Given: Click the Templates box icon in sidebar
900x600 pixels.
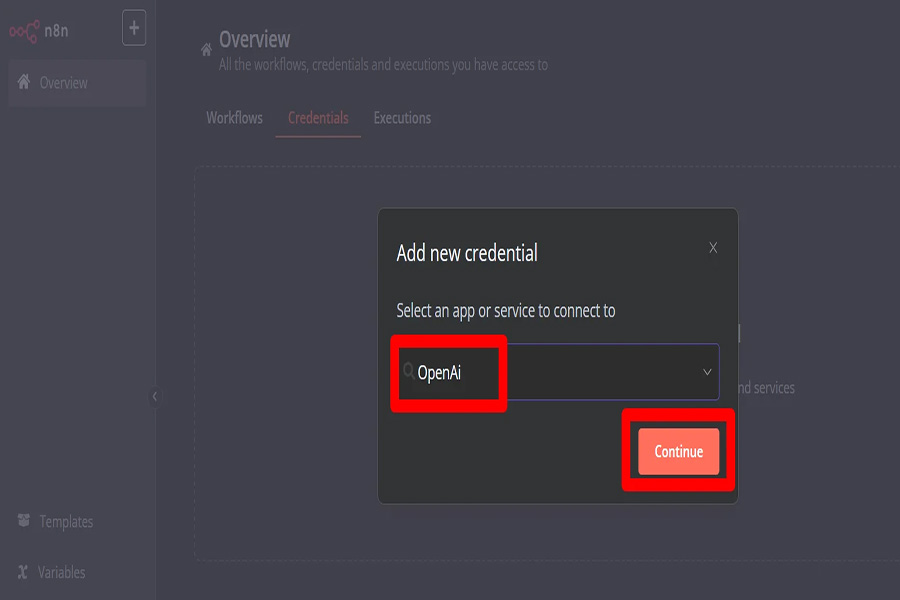Looking at the screenshot, I should pos(24,521).
